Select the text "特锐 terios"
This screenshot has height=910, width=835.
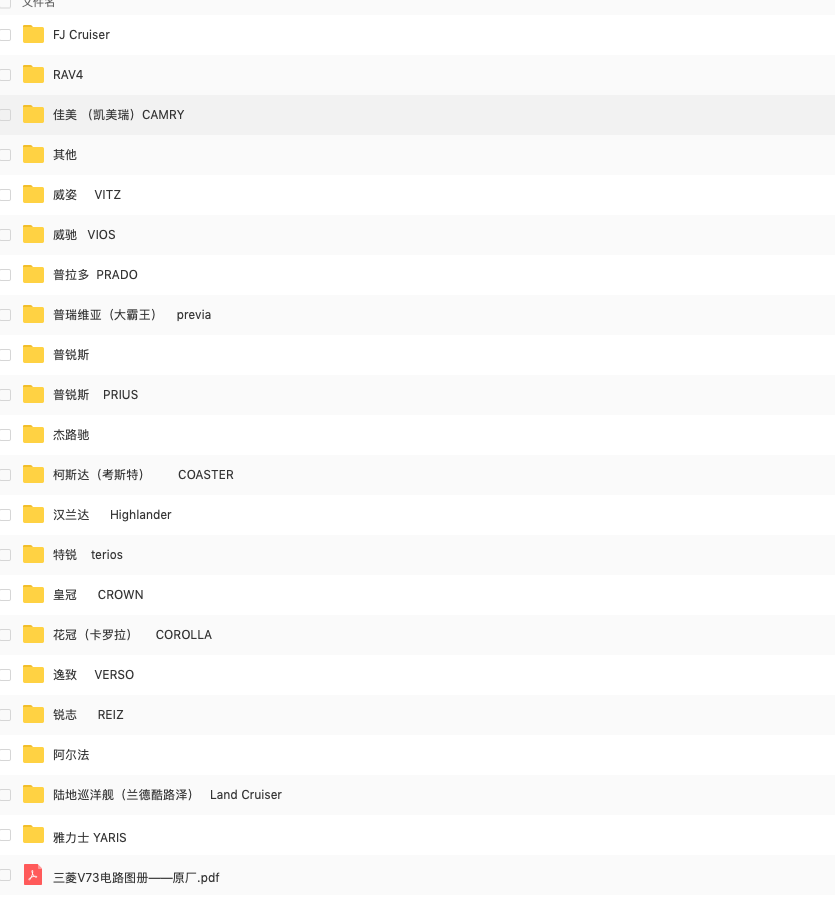click(88, 555)
